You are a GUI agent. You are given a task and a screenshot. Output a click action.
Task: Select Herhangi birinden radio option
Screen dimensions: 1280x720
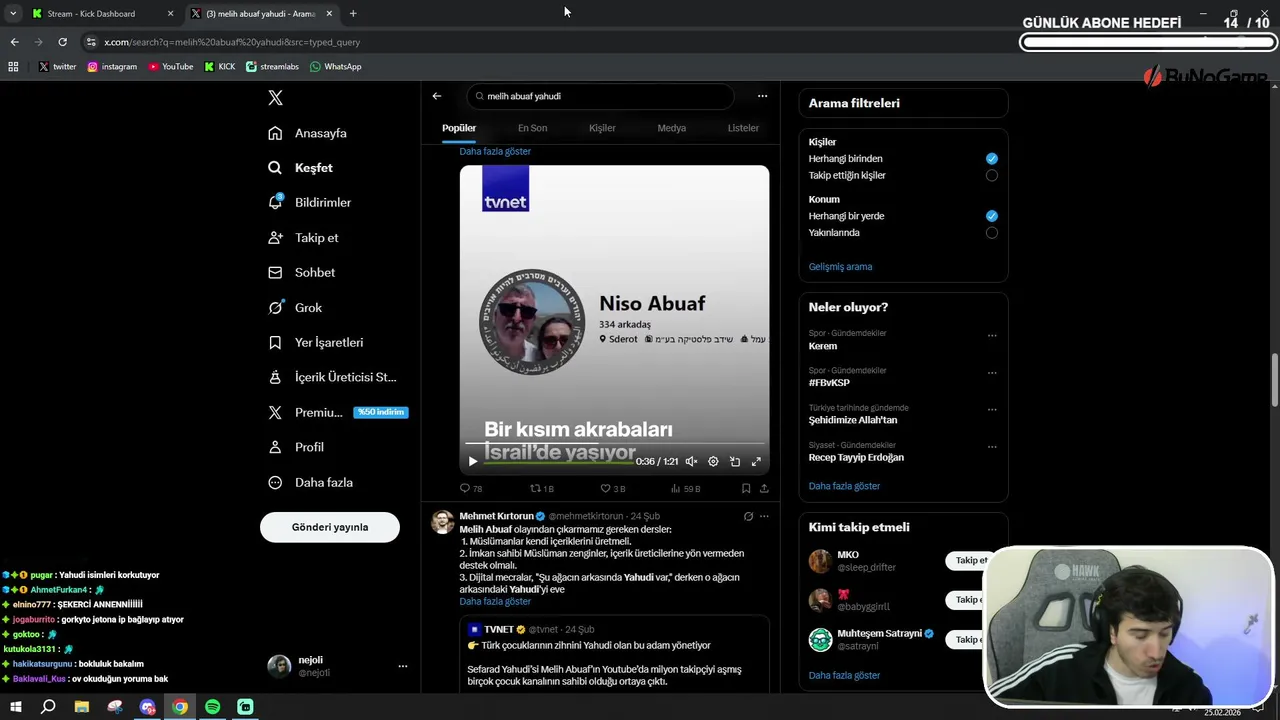pos(991,158)
